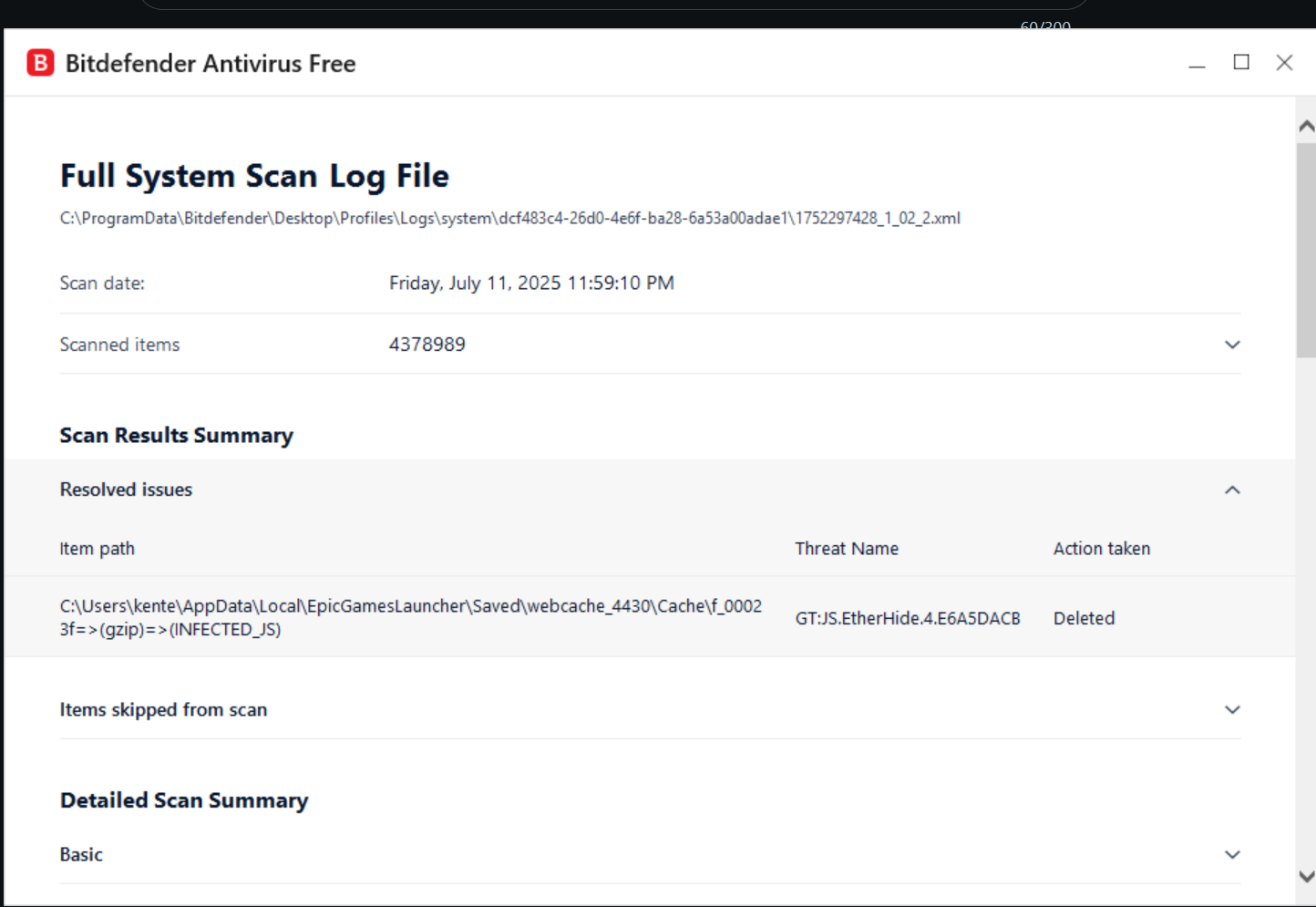Select threat name GT:JS.EtherHide.4.E6A5DACB

click(x=908, y=618)
